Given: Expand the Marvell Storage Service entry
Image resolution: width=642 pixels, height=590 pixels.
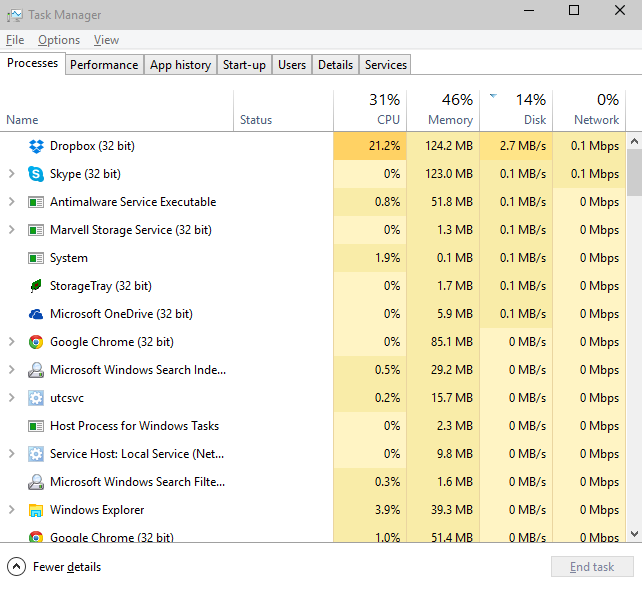Looking at the screenshot, I should point(11,230).
